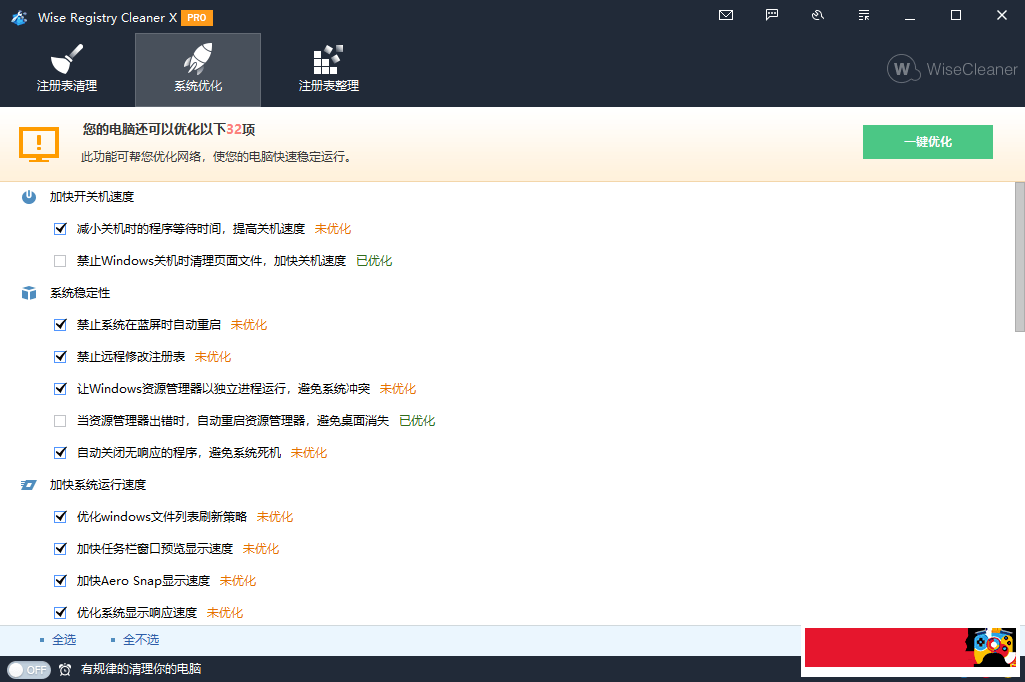Collapse the 加快开关机速度 section header

pos(92,197)
